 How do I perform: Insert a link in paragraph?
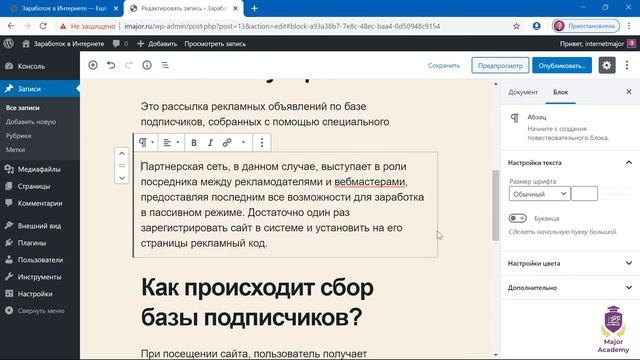point(227,142)
